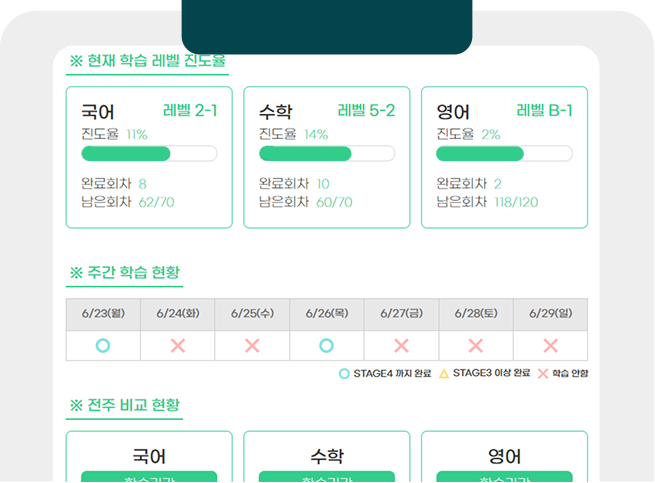
Task: Select the 6/27(금) column header
Action: coord(401,314)
